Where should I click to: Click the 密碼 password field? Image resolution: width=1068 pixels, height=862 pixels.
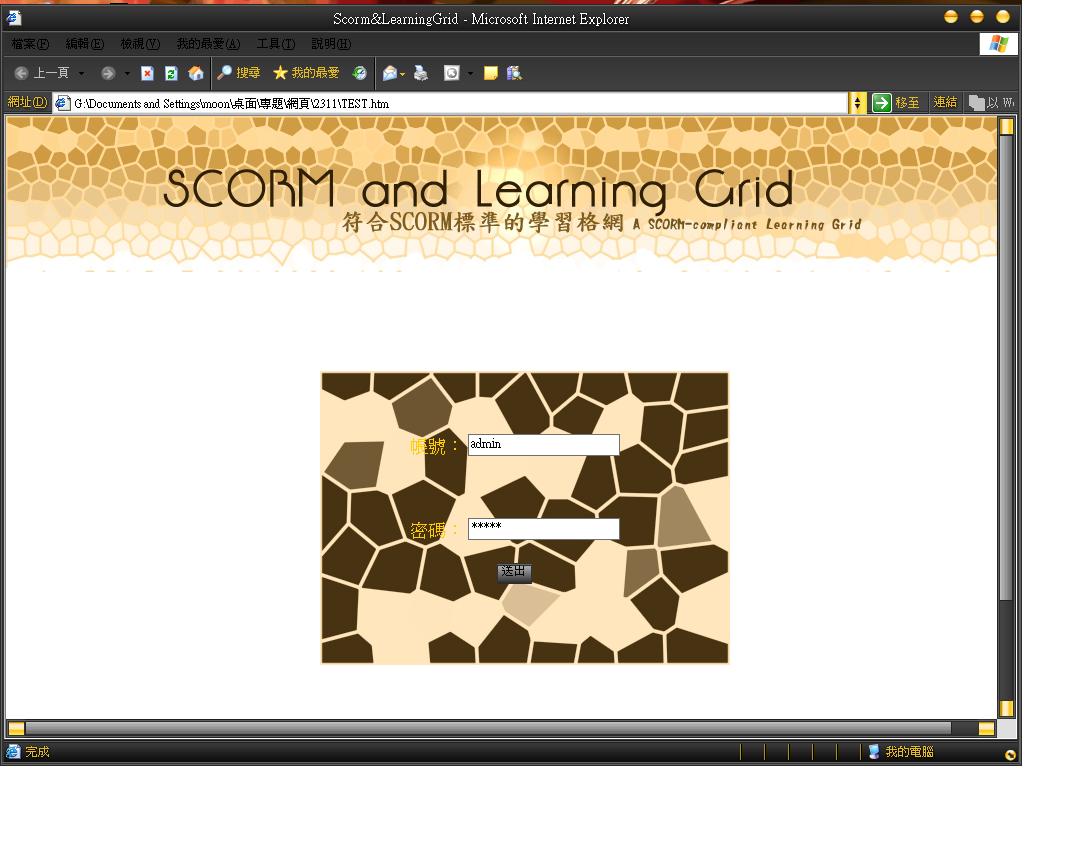pos(543,528)
